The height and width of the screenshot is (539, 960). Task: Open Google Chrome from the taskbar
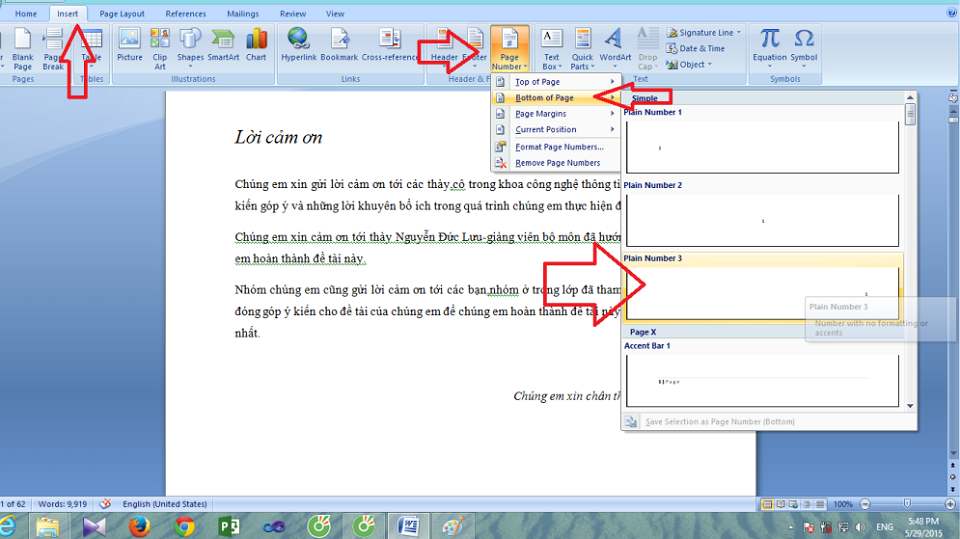(x=184, y=526)
